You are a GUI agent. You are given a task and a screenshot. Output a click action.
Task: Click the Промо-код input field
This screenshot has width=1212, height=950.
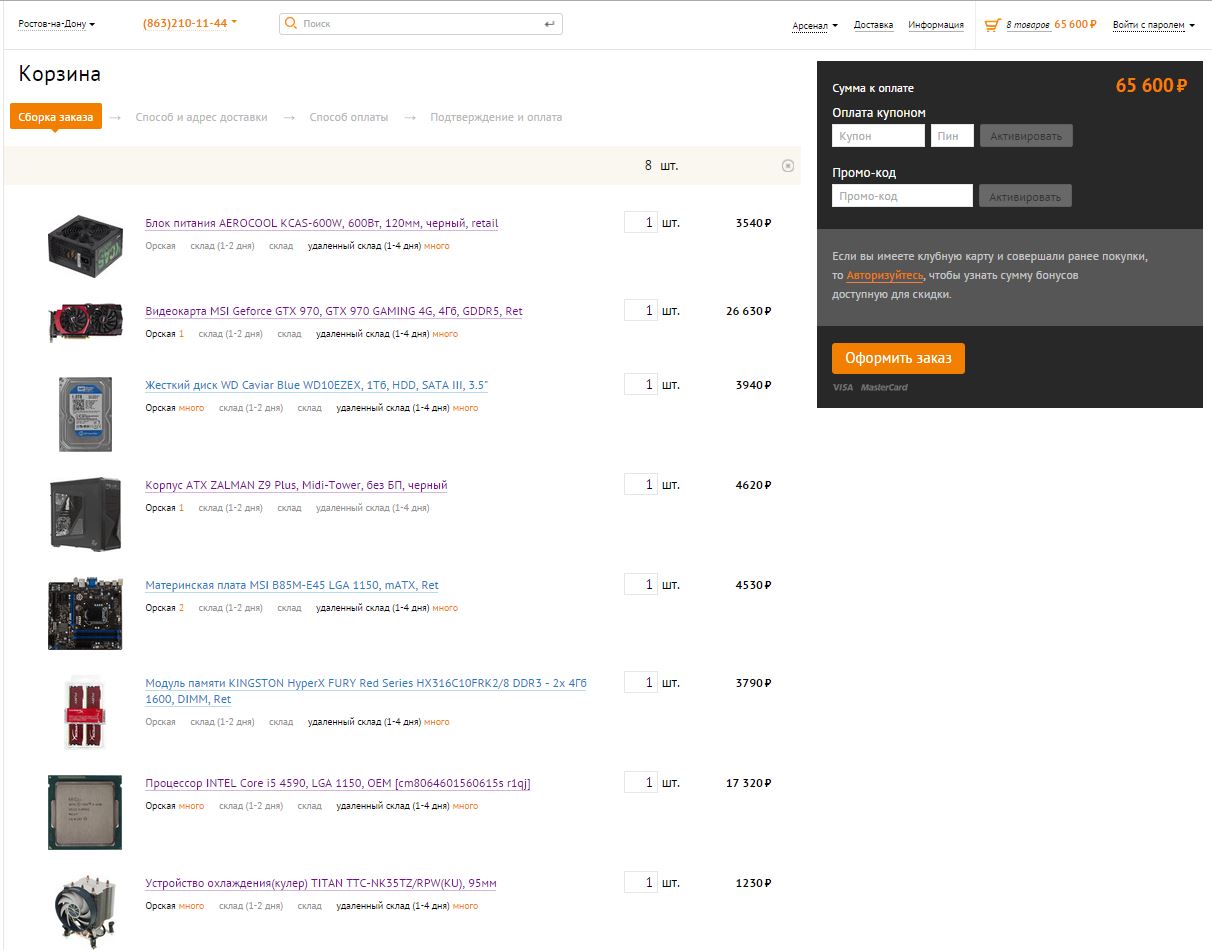click(x=901, y=196)
